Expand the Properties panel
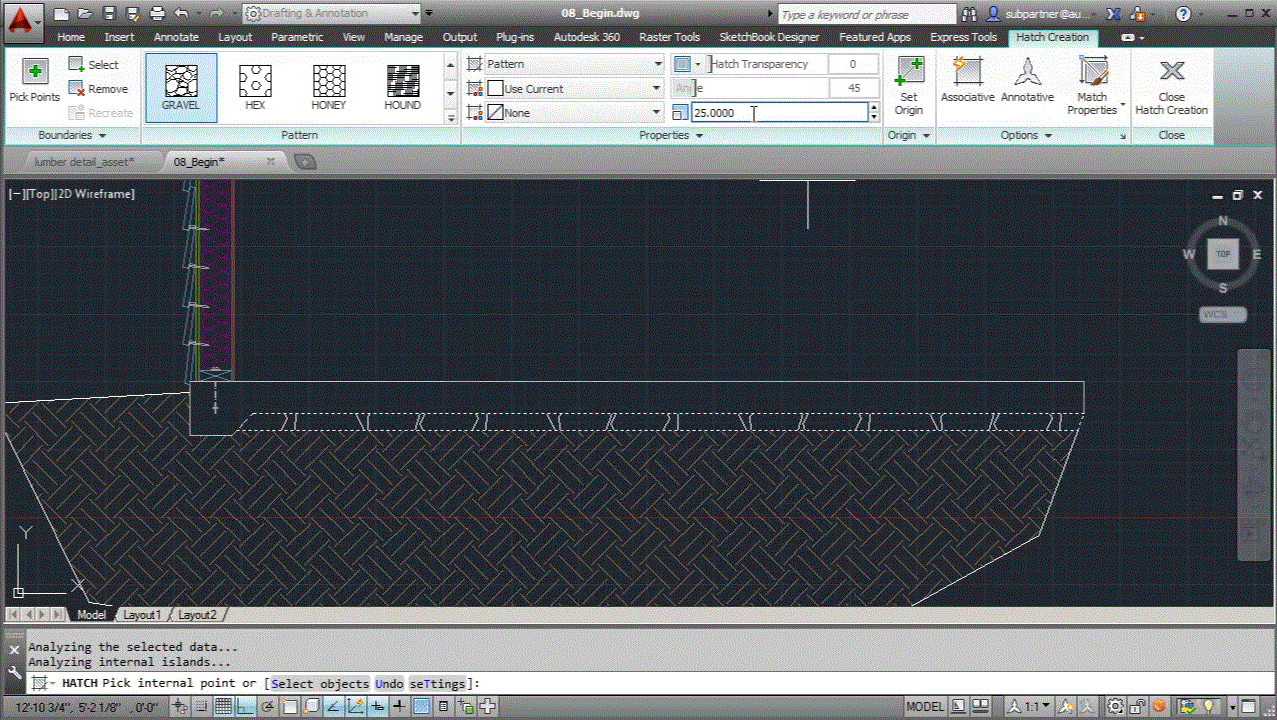This screenshot has width=1277, height=720. pos(671,135)
